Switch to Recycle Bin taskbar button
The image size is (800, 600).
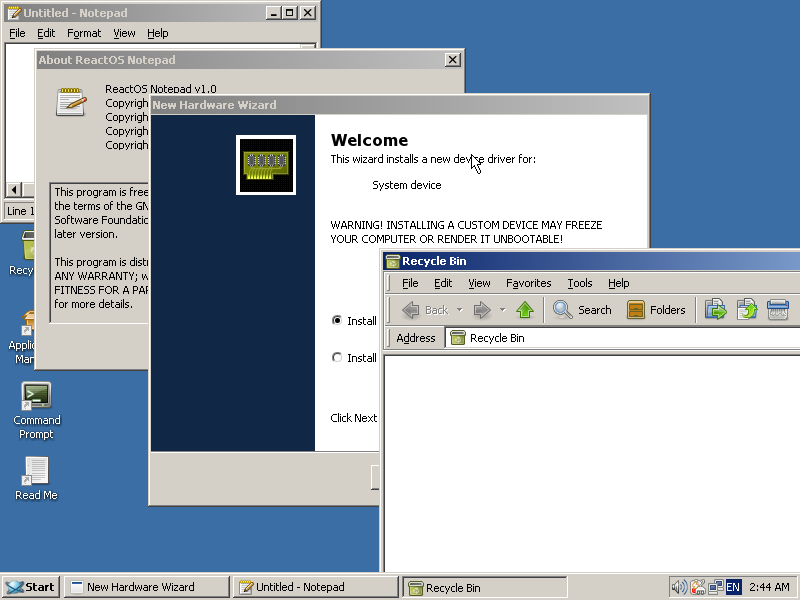[x=485, y=587]
